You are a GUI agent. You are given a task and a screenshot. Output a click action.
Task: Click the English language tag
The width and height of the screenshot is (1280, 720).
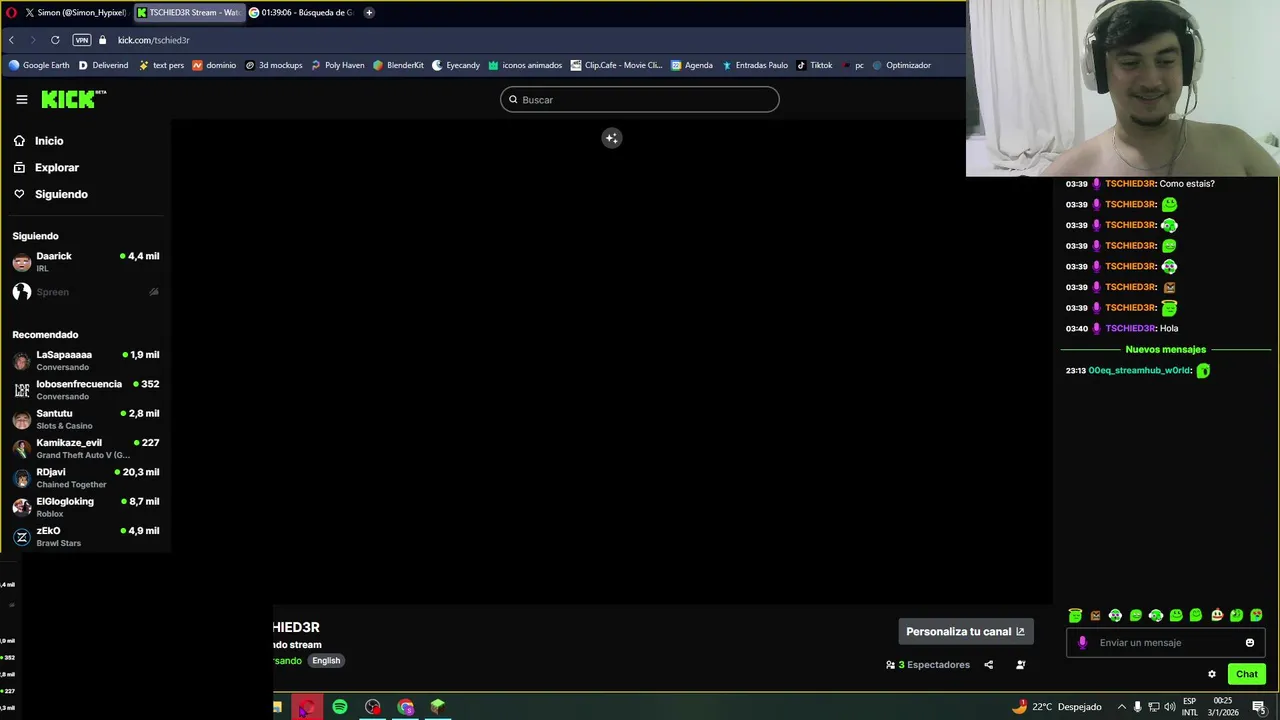coord(326,661)
